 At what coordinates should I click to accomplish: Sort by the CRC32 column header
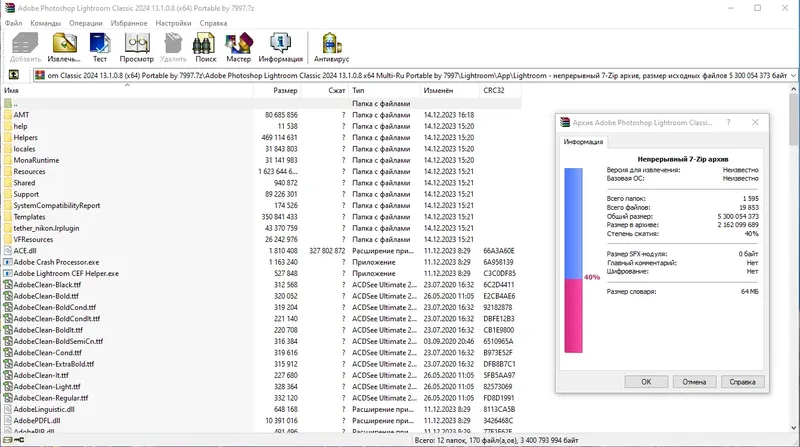click(501, 90)
